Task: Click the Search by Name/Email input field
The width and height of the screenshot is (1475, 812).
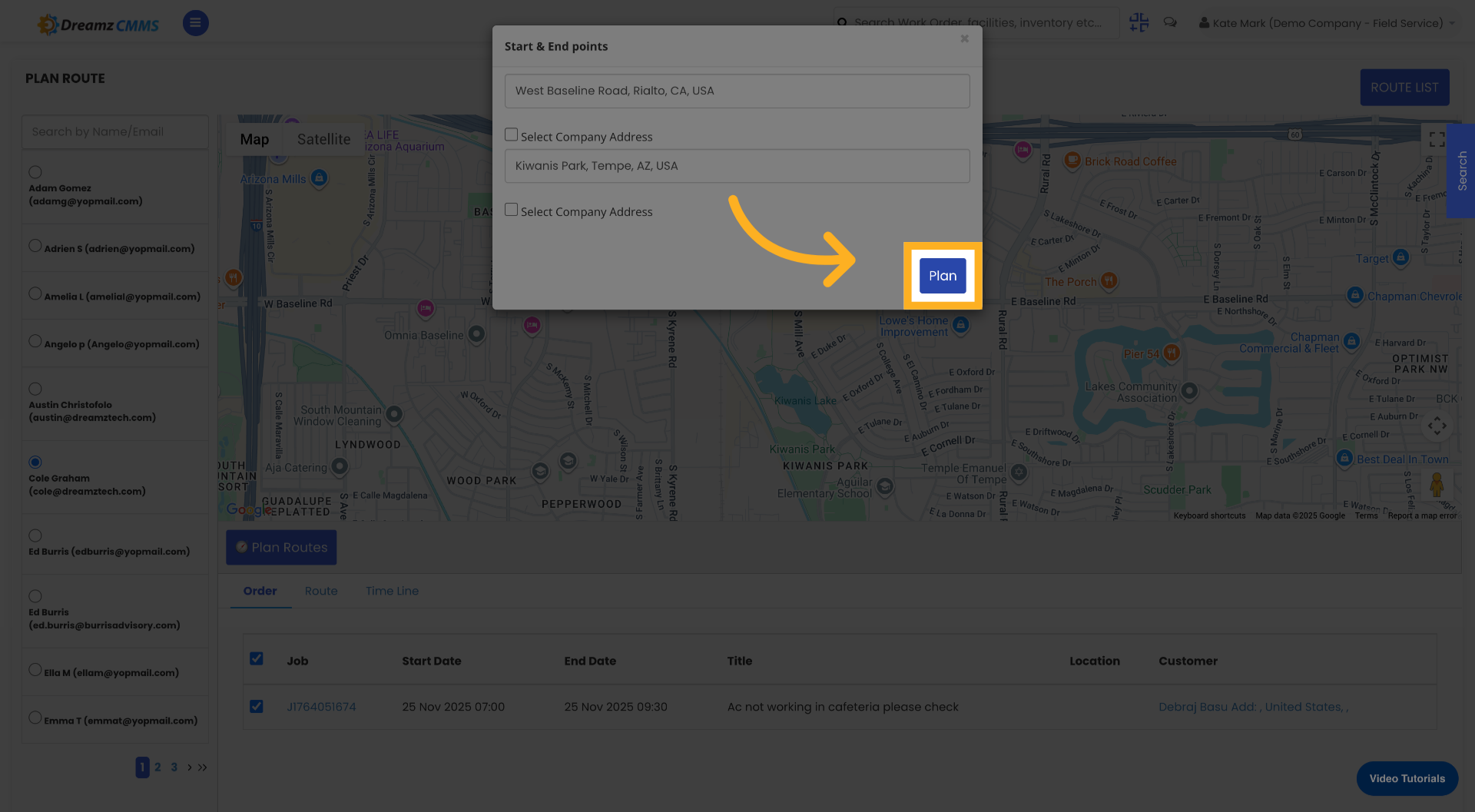Action: 114,131
